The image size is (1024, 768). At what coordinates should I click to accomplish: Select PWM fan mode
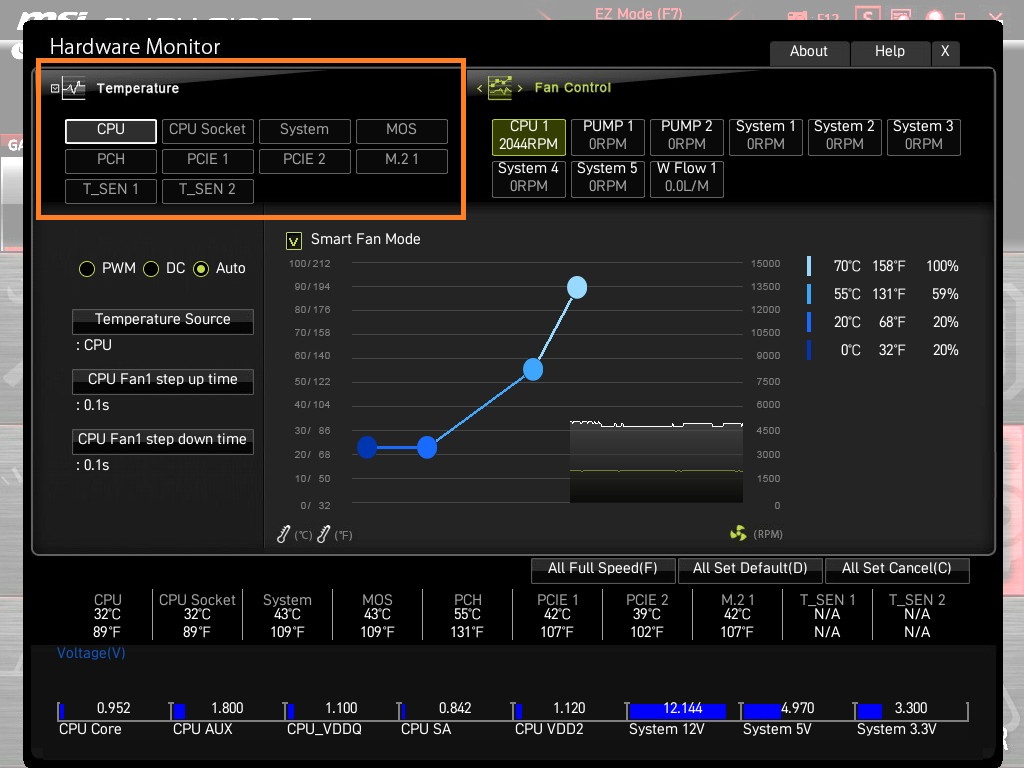[x=87, y=269]
